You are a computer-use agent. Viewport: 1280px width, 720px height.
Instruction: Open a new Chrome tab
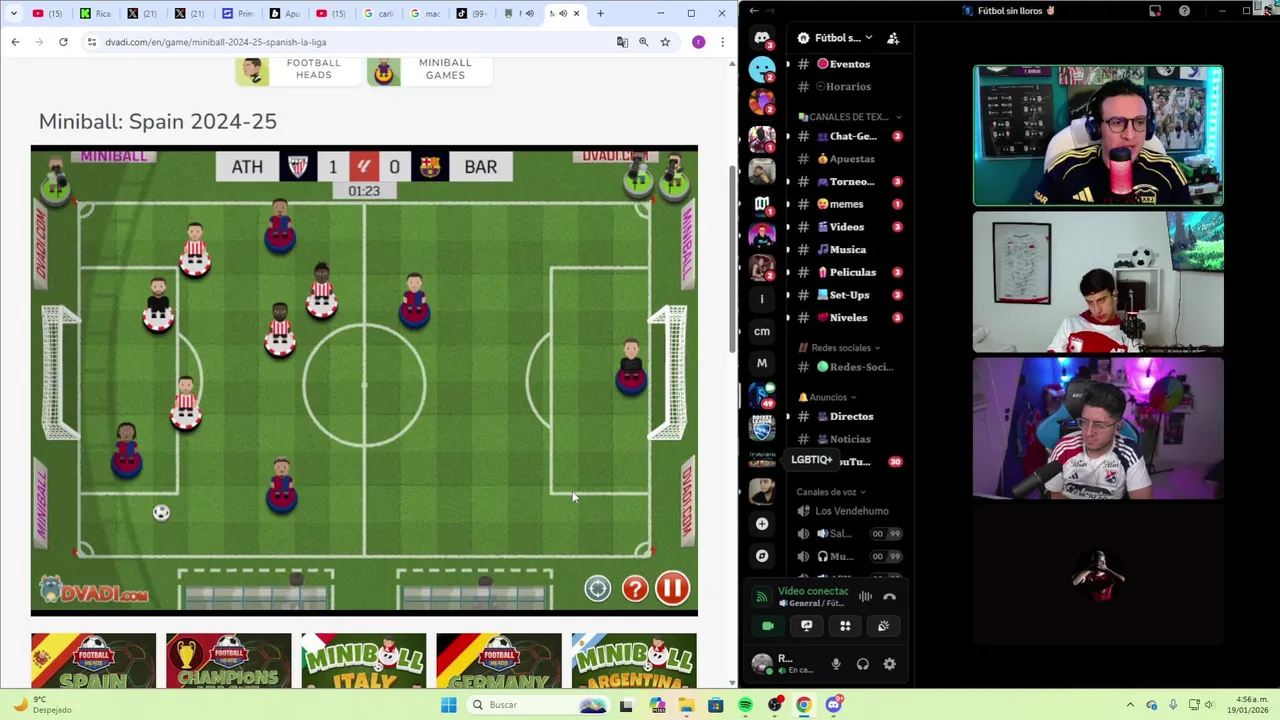(600, 13)
